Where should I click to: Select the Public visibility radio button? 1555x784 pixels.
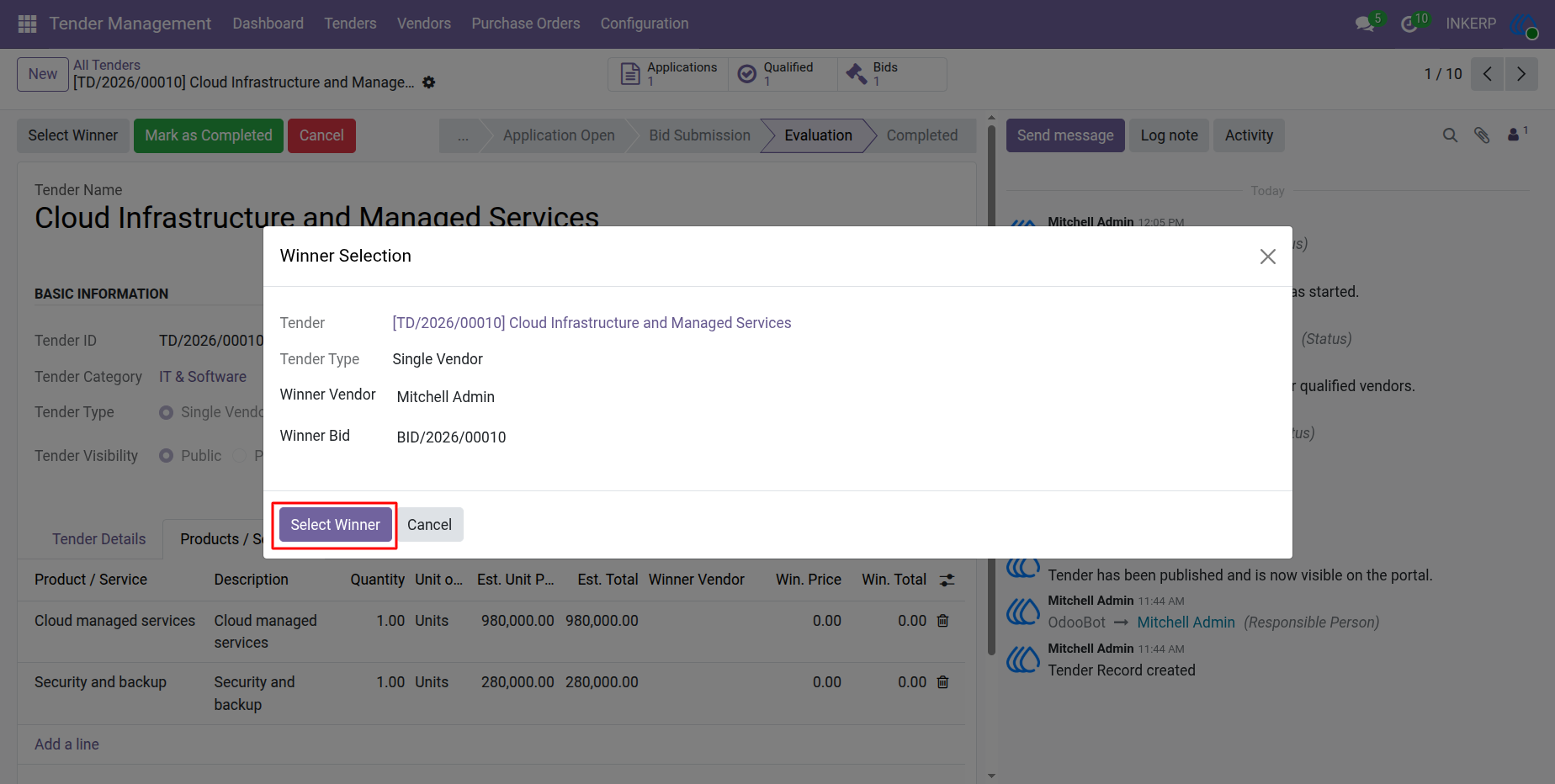pos(167,456)
